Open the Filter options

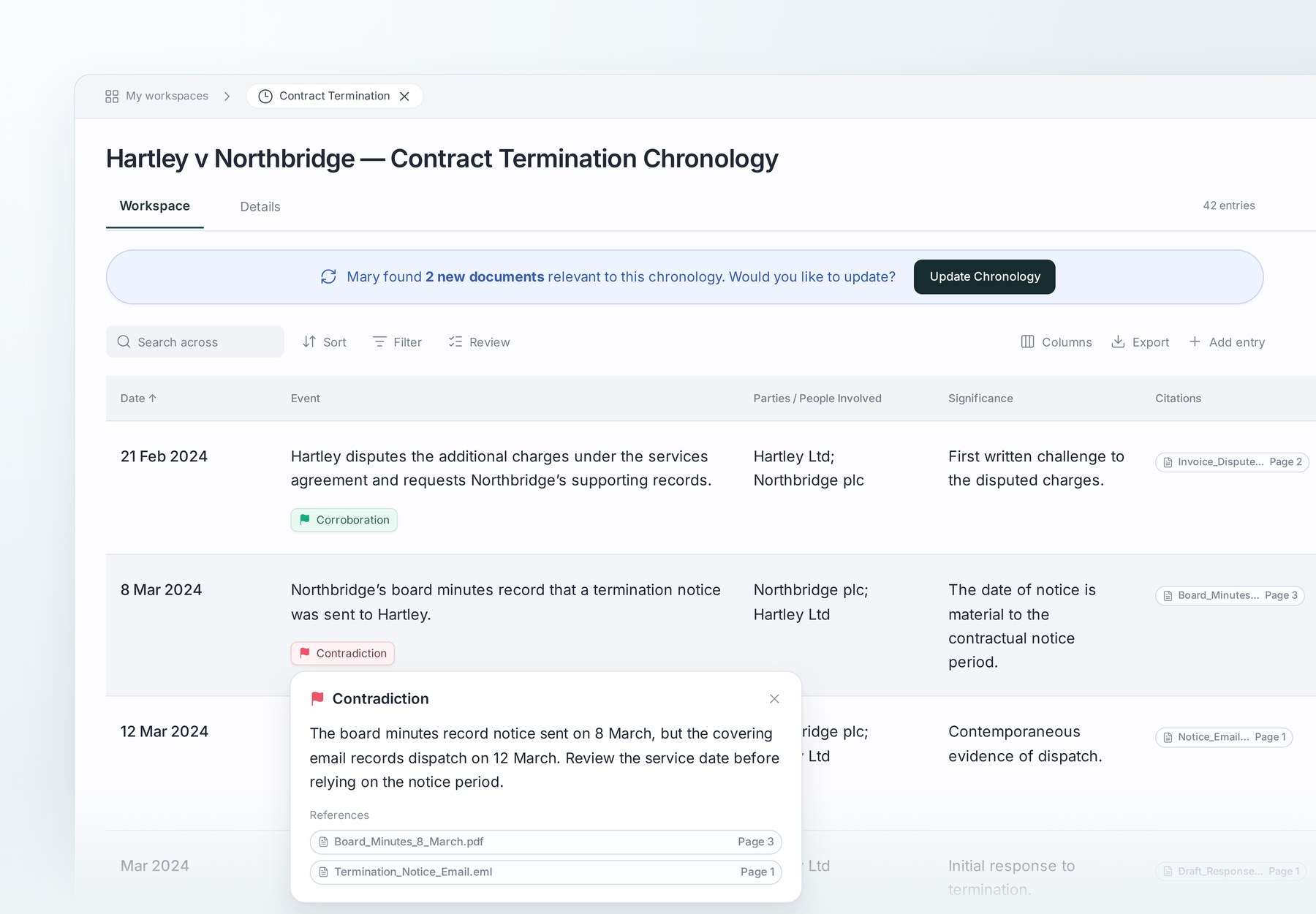tap(397, 342)
